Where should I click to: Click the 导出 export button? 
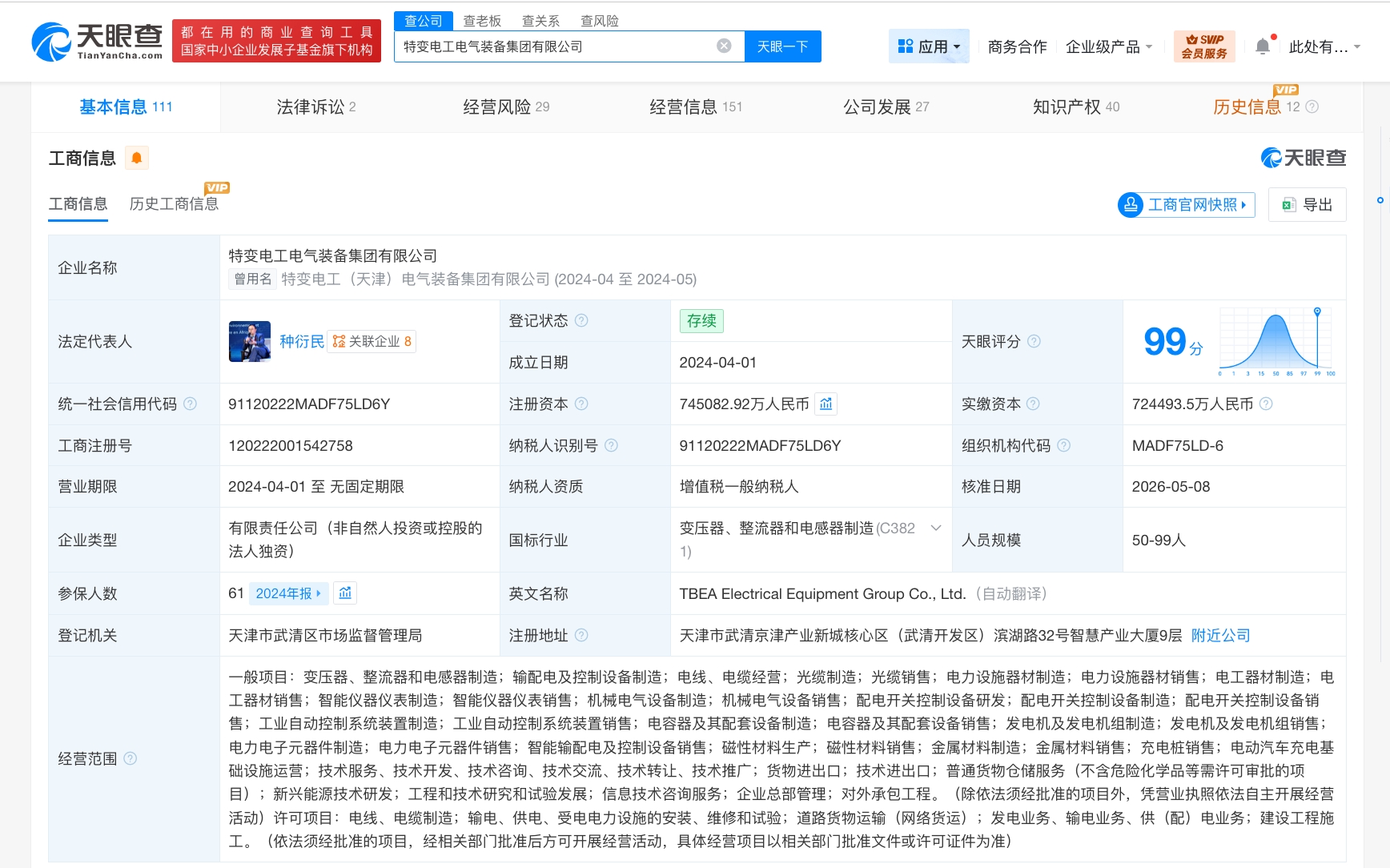[1307, 204]
